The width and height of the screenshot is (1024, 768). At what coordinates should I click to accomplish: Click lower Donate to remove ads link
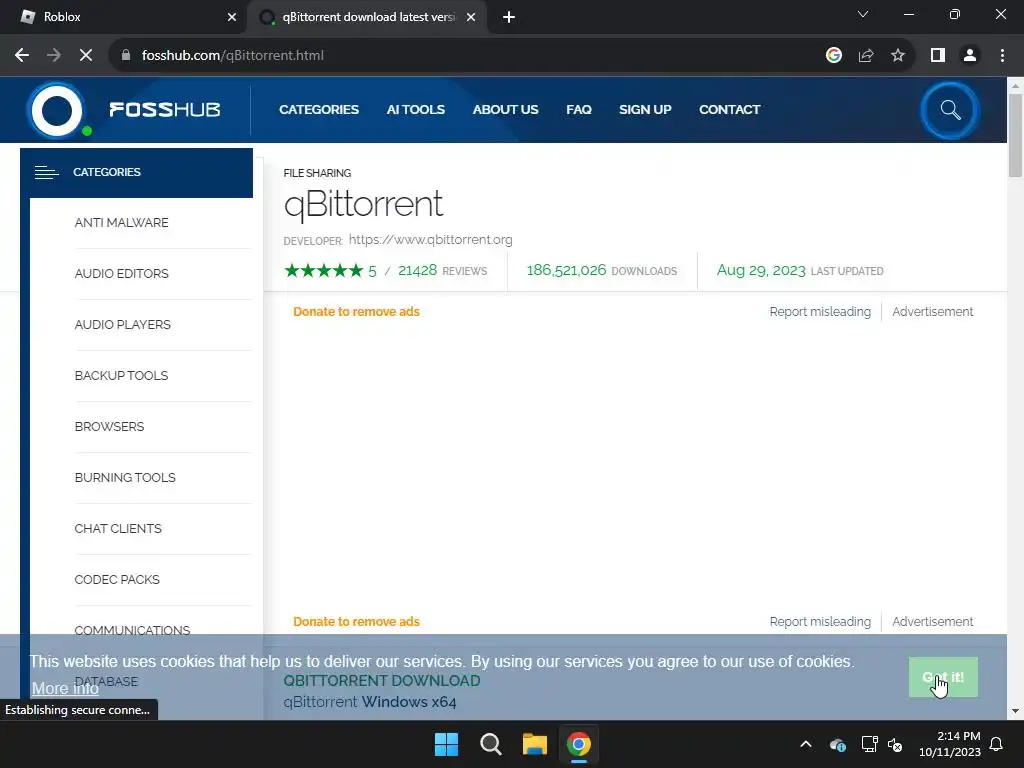[356, 622]
